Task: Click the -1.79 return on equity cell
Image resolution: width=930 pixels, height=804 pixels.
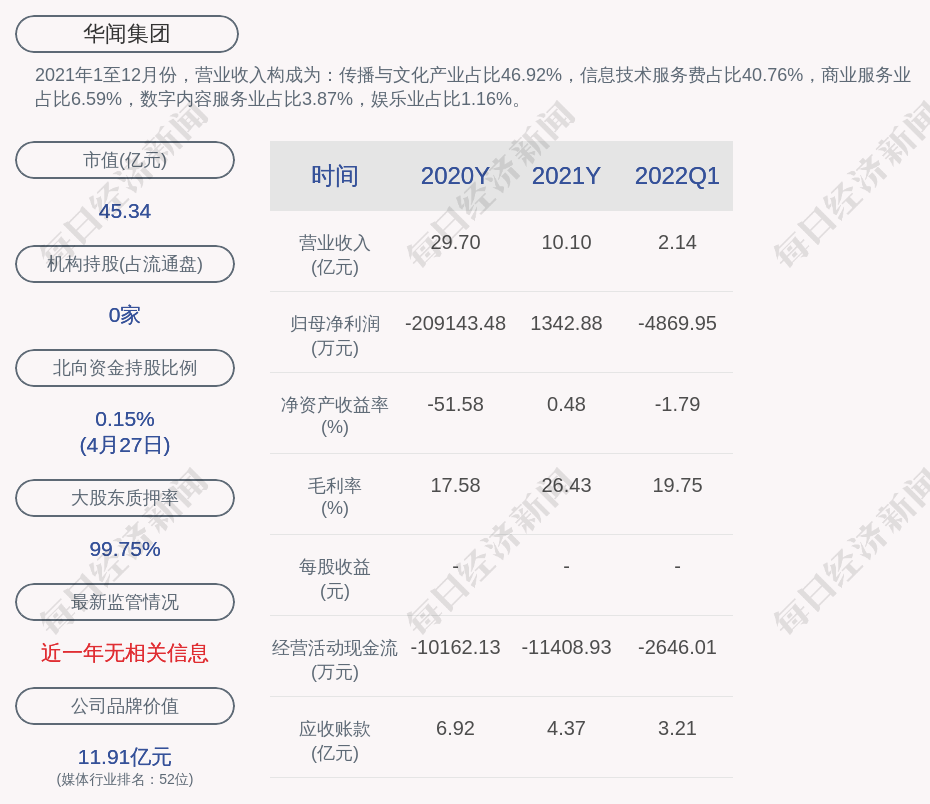Action: click(677, 404)
